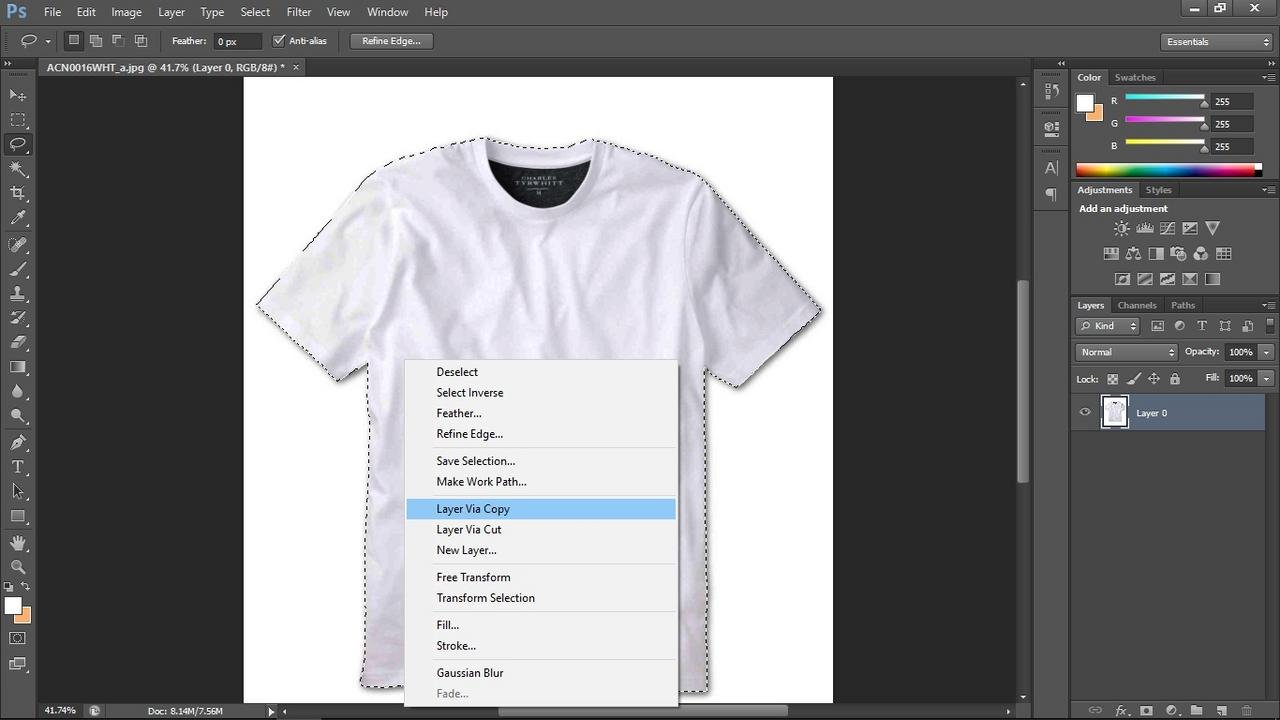The image size is (1280, 720).
Task: Choose Layer Via Copy from context menu
Action: pyautogui.click(x=473, y=509)
